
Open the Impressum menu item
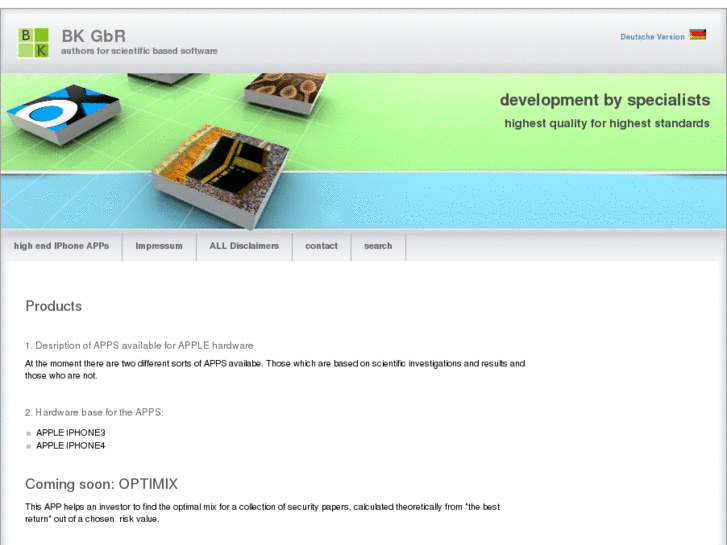pos(159,246)
